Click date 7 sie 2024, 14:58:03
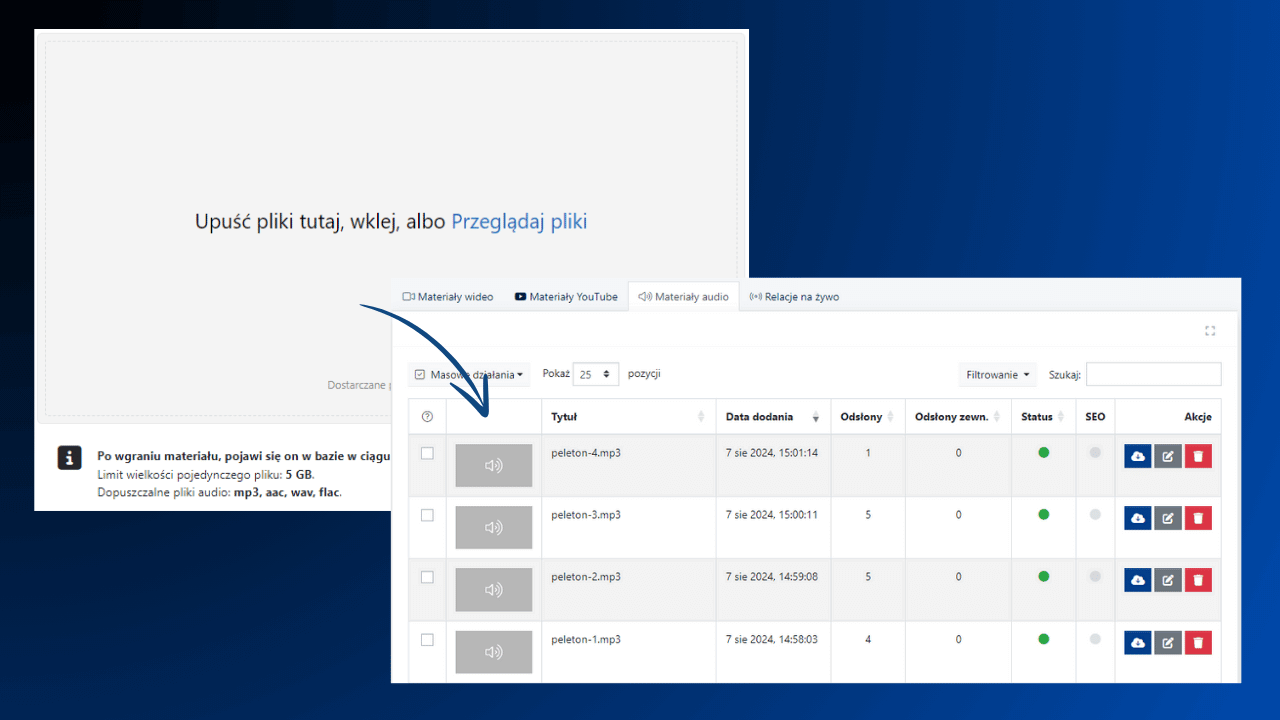Screen dimensions: 1280x720 pos(772,639)
